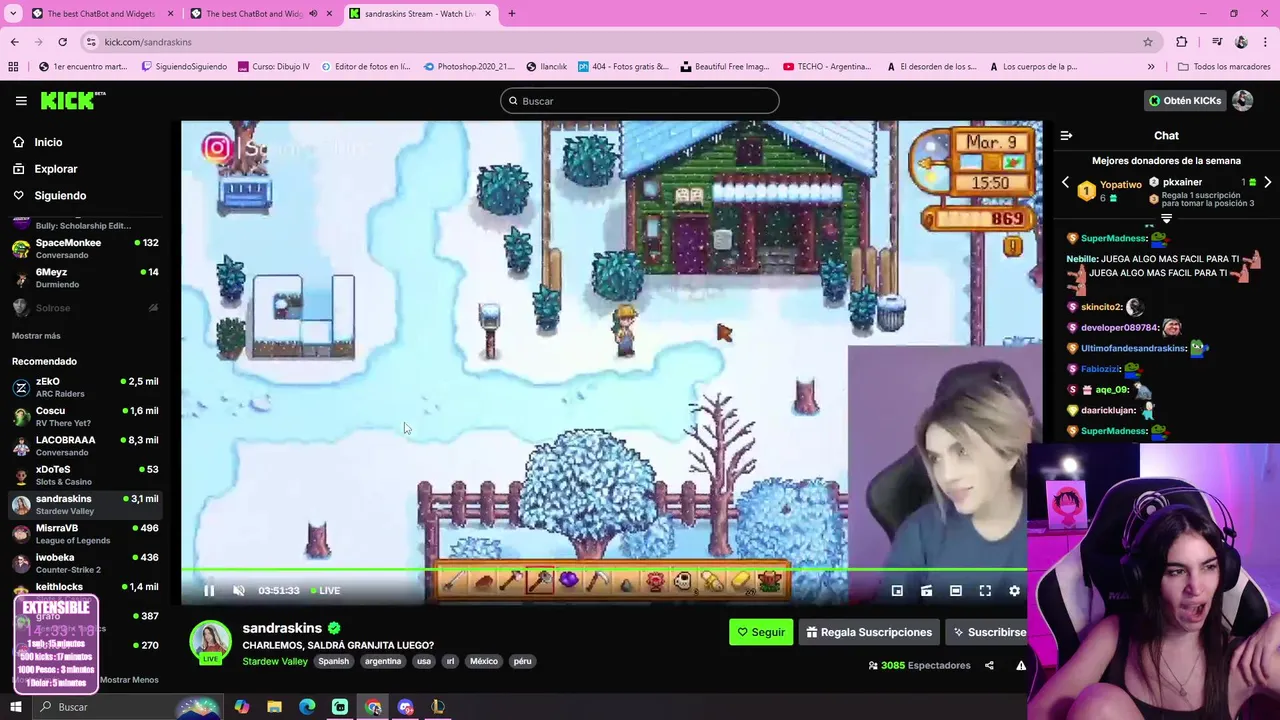The image size is (1280, 720).
Task: Open Todos los marcadores folder
Action: point(1224,67)
